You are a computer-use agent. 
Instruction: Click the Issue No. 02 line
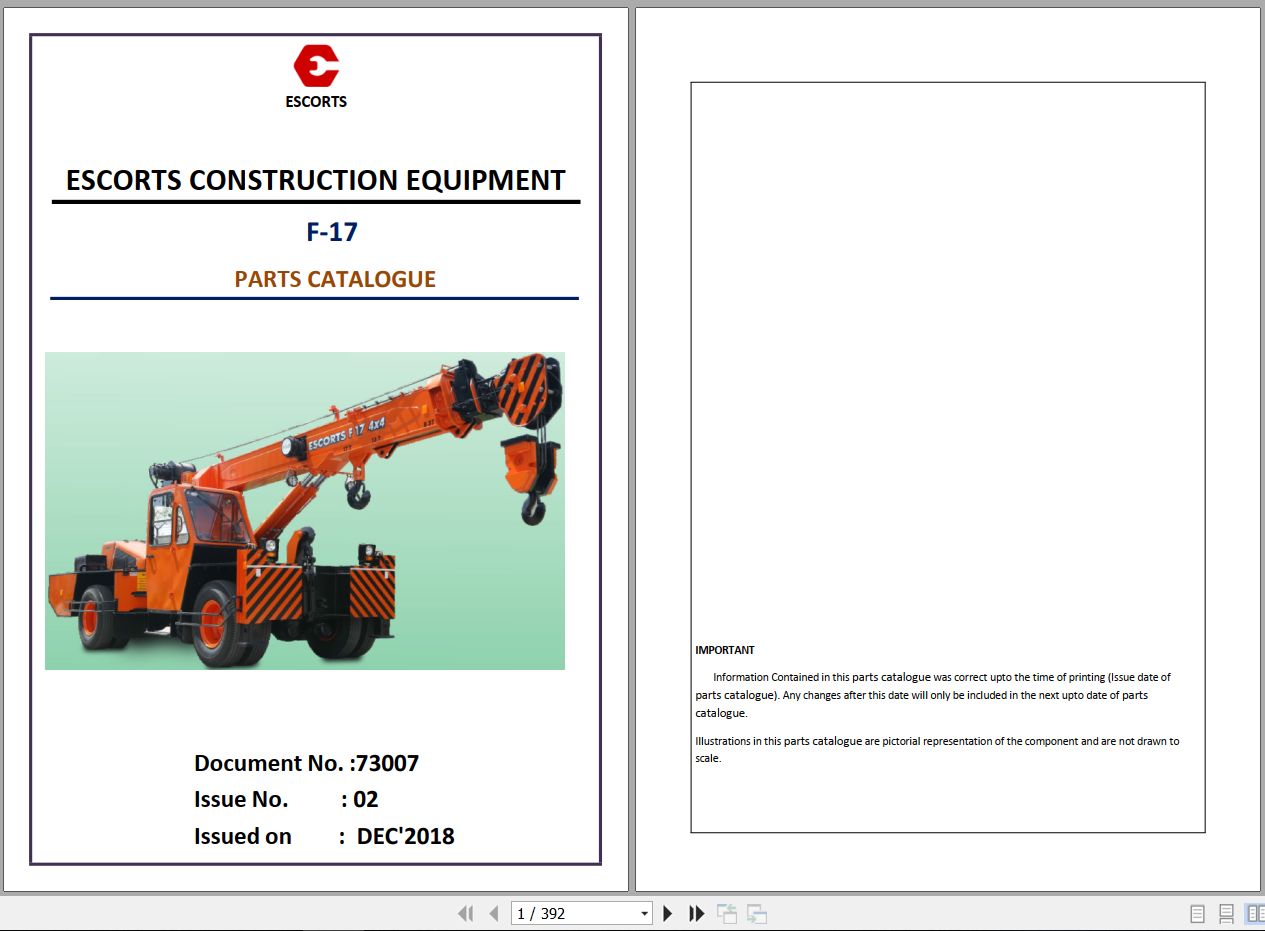coord(286,799)
